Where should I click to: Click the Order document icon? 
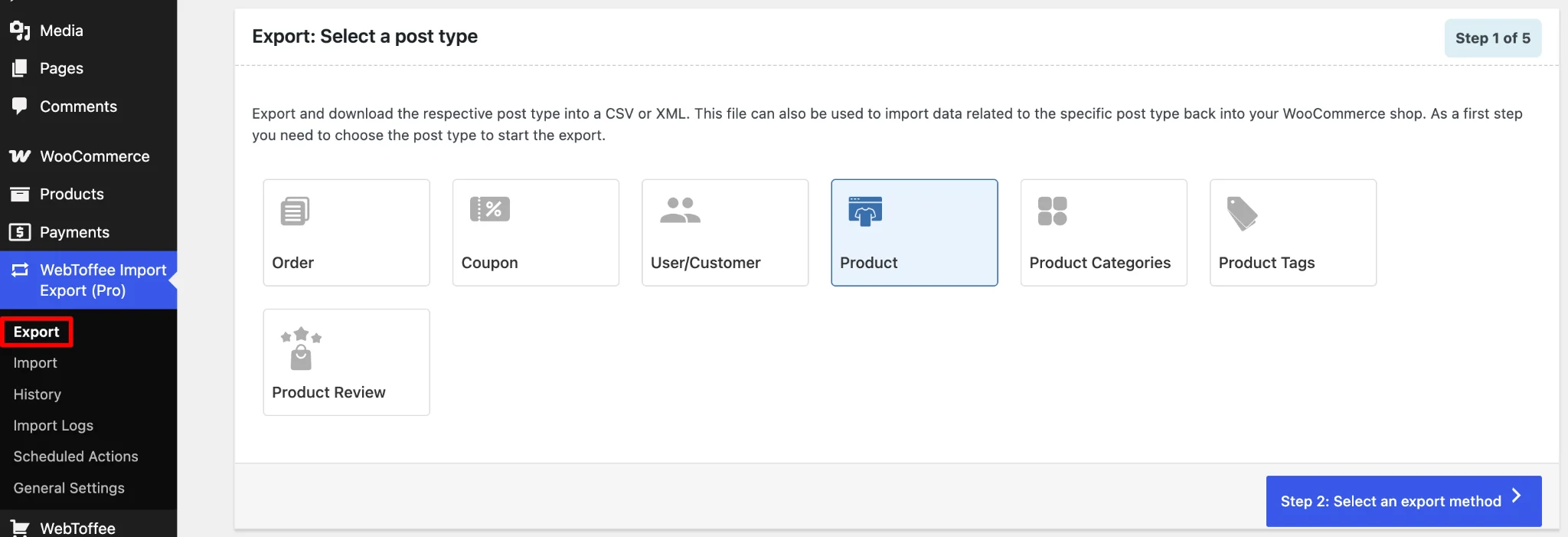(295, 211)
